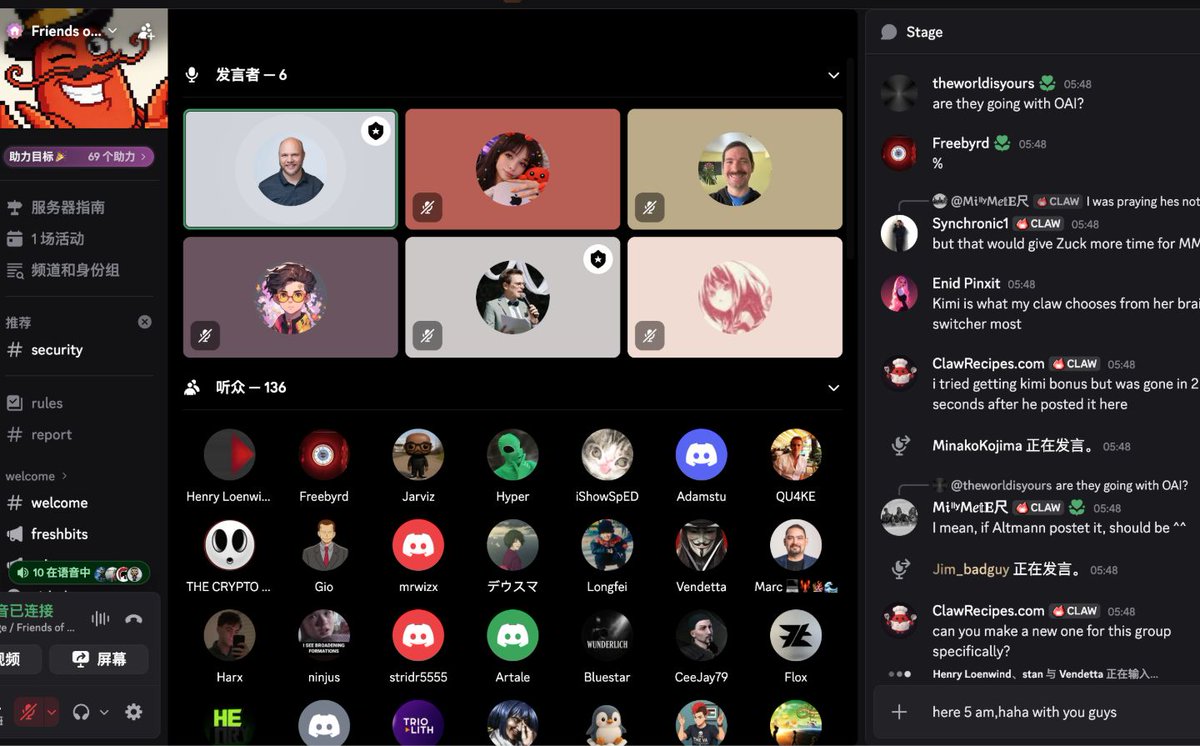Click the plus attachment button in chat input
The width and height of the screenshot is (1200, 746).
(899, 712)
